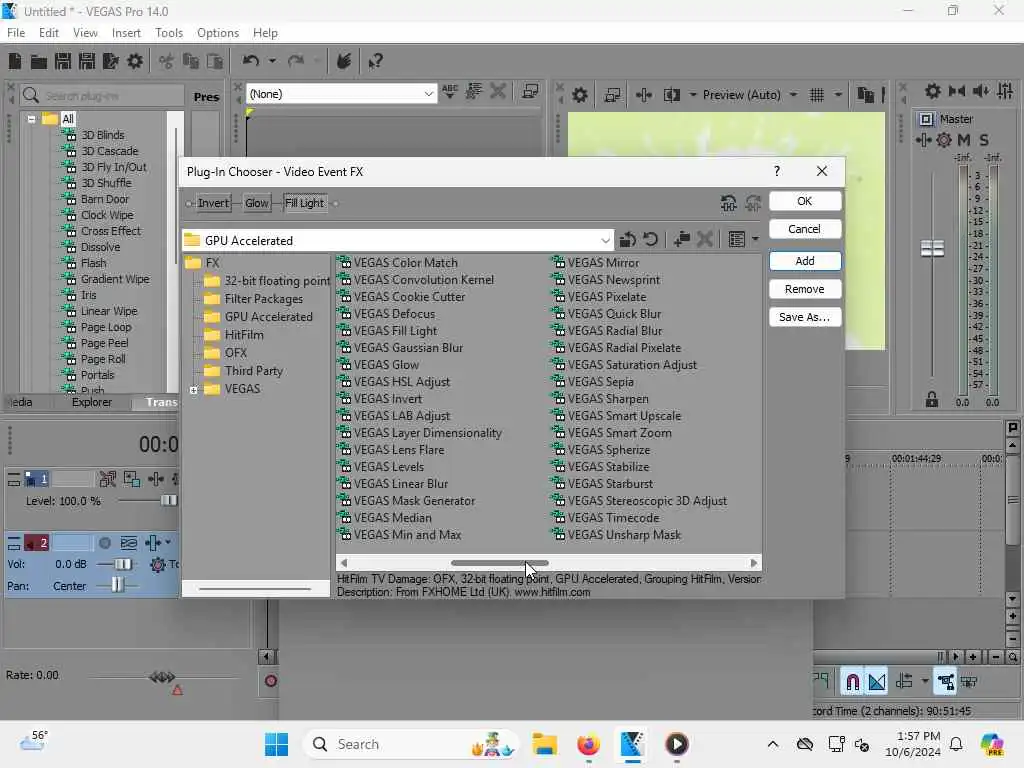Click Cancel in Plug-In Chooser
1024x768 pixels.
pyautogui.click(x=805, y=229)
